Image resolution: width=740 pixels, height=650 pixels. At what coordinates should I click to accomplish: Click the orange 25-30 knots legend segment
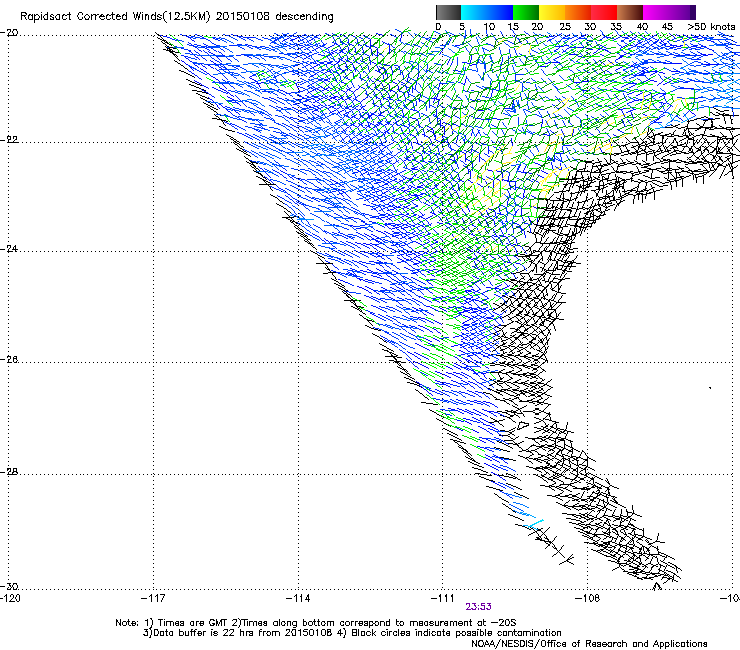578,12
